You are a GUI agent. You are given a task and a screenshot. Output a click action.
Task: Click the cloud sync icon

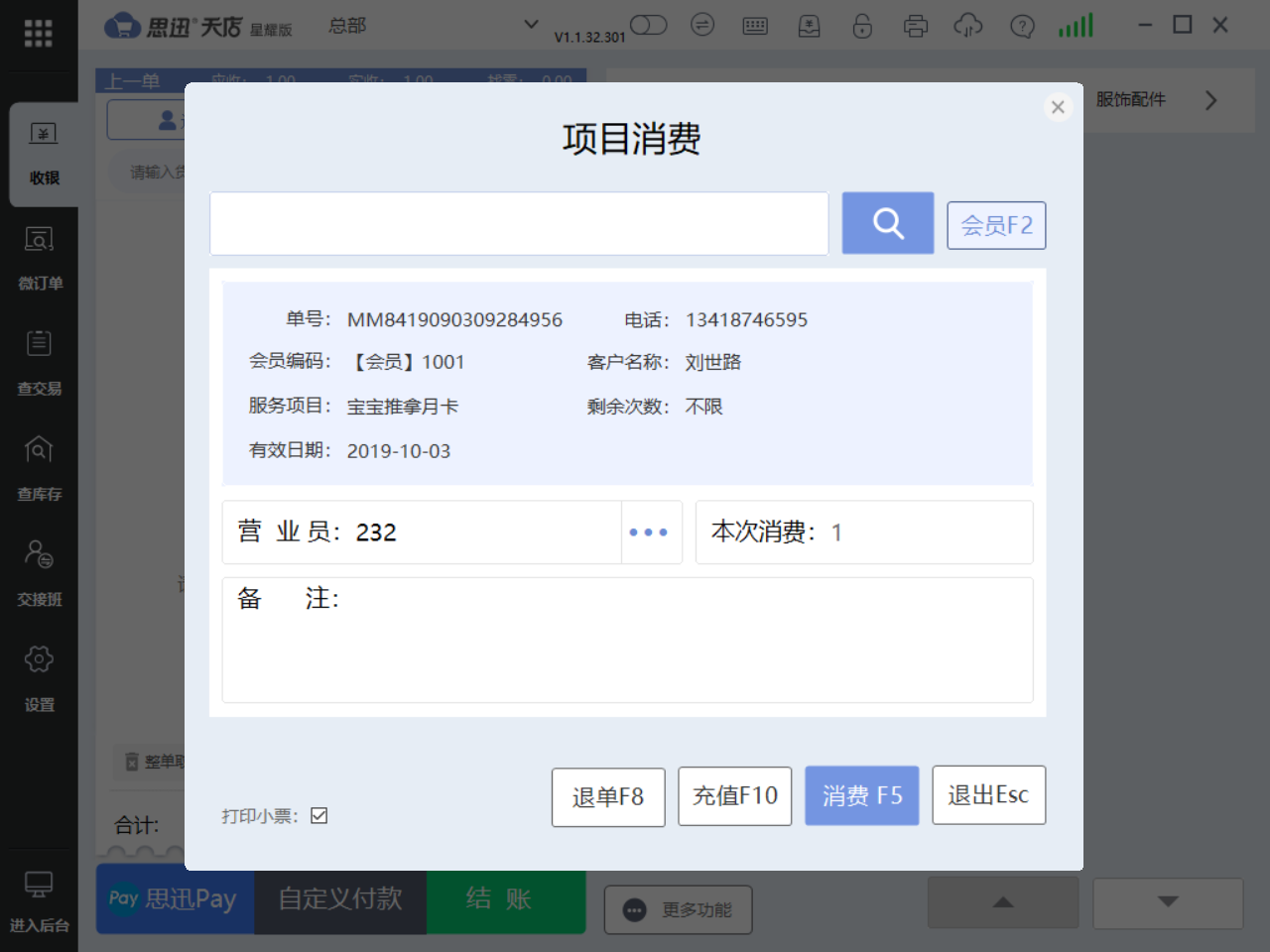967,25
